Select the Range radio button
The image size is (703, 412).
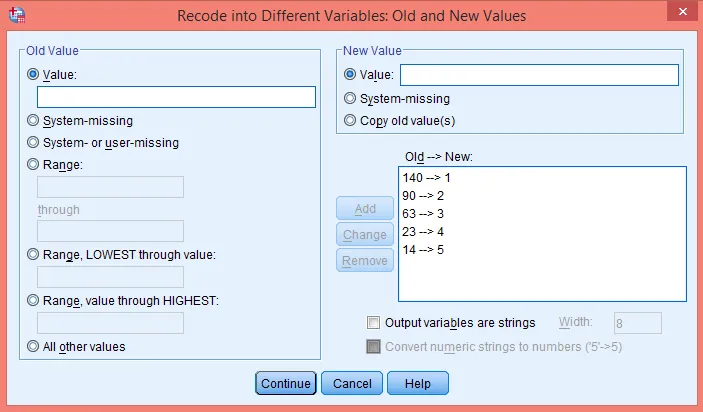(34, 164)
